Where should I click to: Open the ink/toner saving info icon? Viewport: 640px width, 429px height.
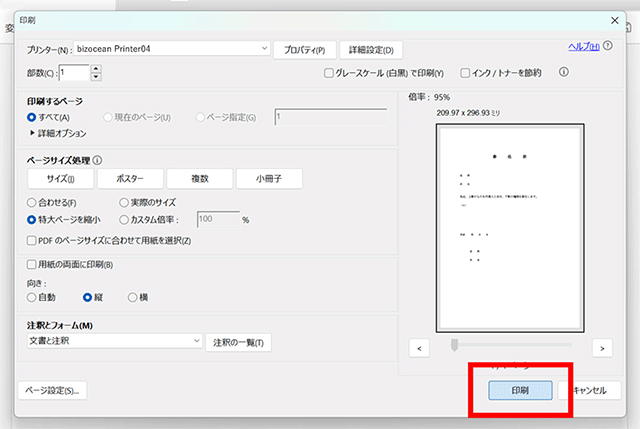[564, 72]
